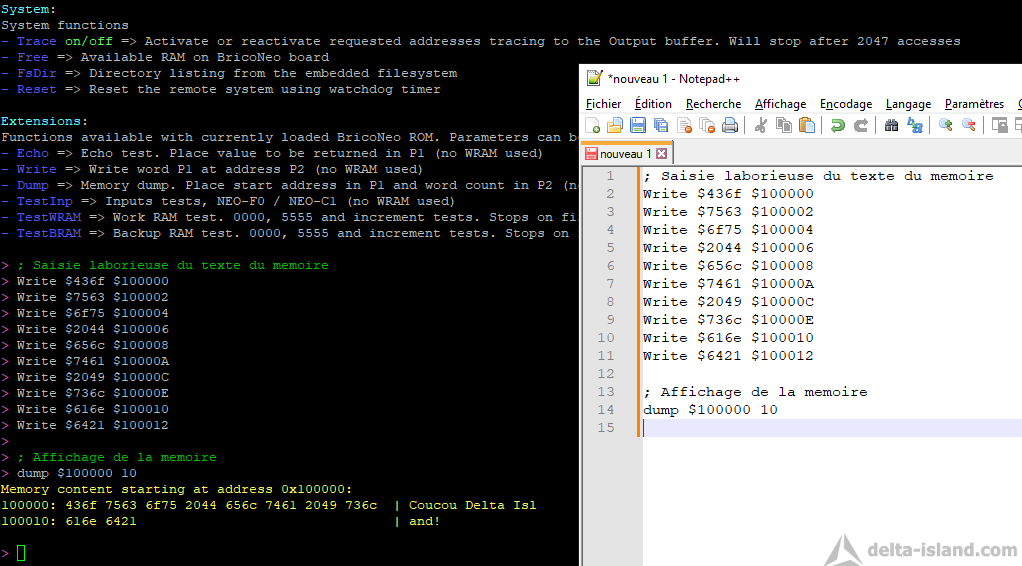Open the find and replace icon
1022x566 pixels.
(914, 125)
